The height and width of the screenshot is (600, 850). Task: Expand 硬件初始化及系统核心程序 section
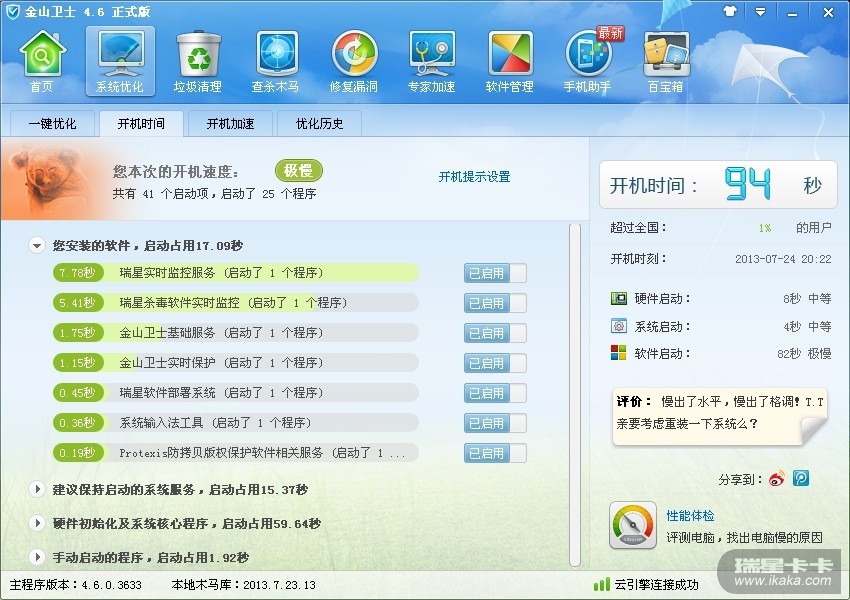tap(37, 524)
